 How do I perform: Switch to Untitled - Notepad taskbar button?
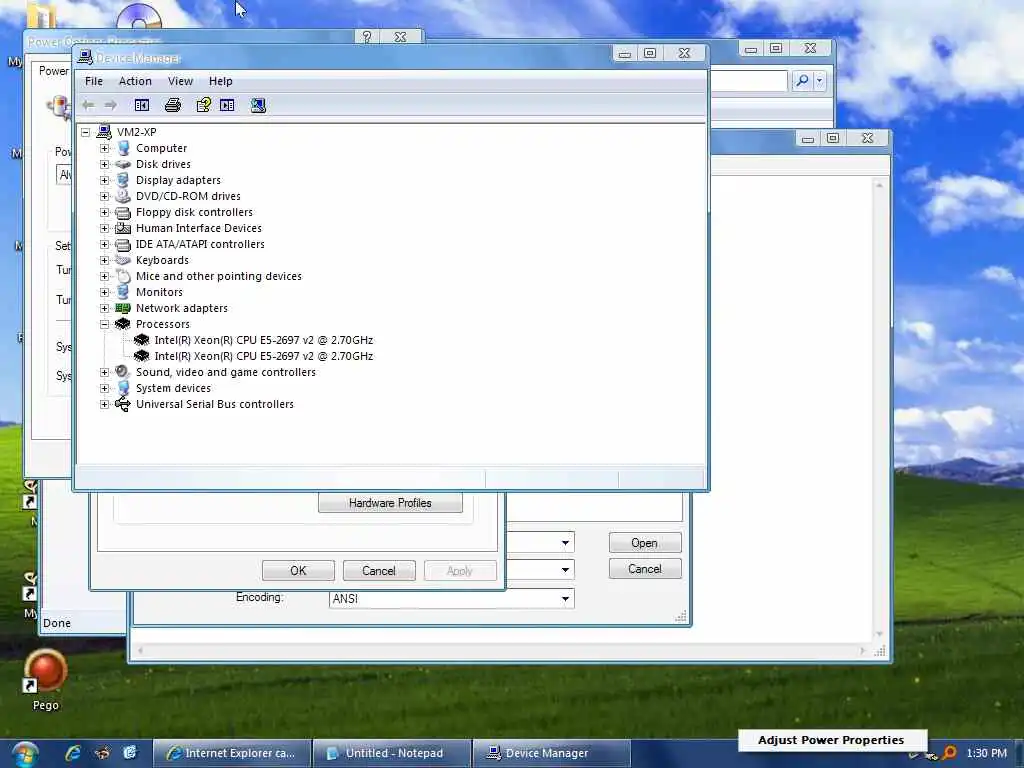click(392, 753)
